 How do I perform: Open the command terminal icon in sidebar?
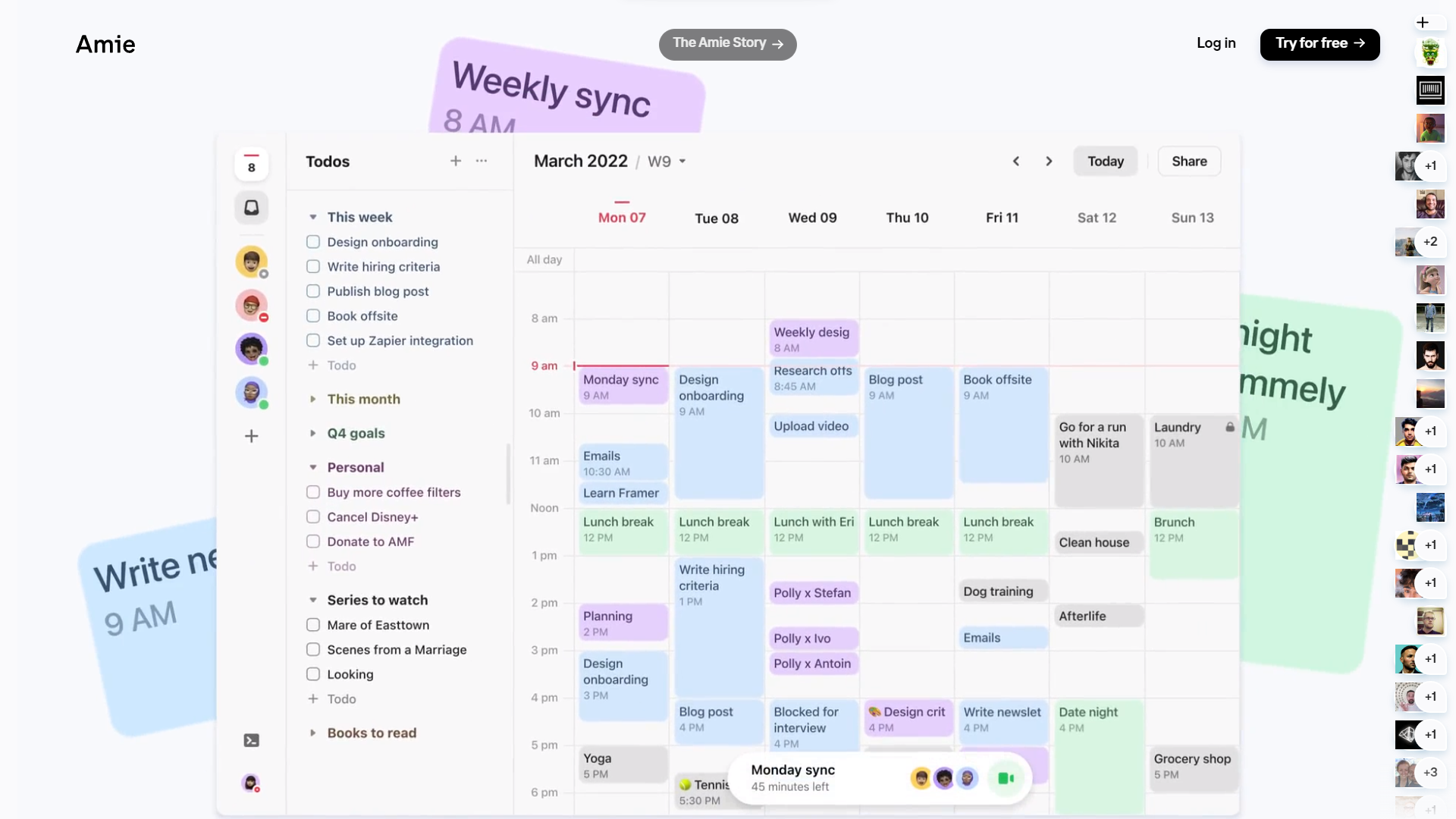click(x=251, y=740)
